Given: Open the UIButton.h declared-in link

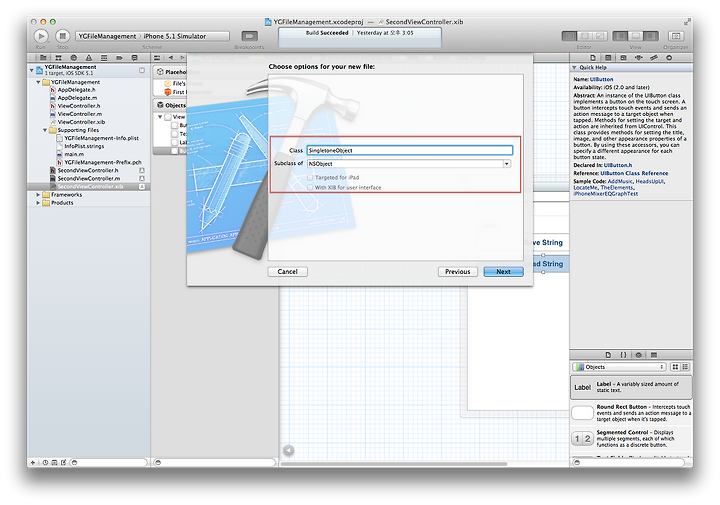Looking at the screenshot, I should (x=618, y=165).
